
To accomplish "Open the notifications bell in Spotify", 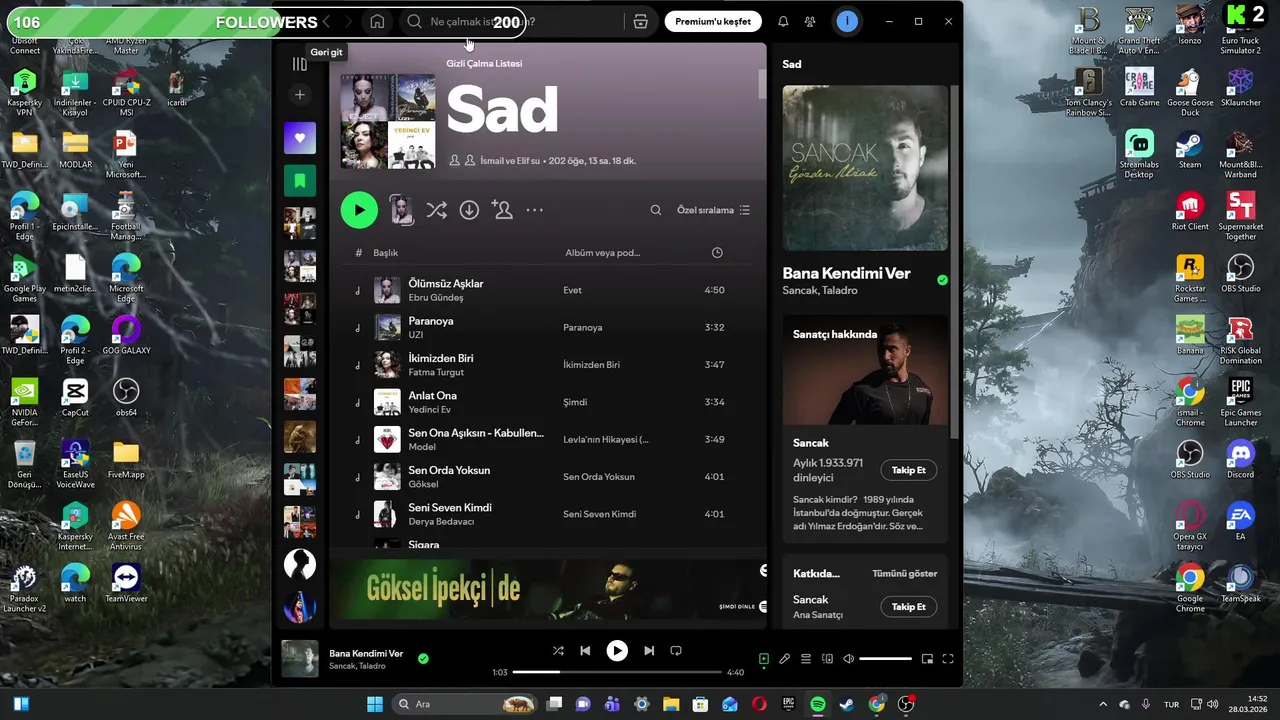I will coord(783,21).
